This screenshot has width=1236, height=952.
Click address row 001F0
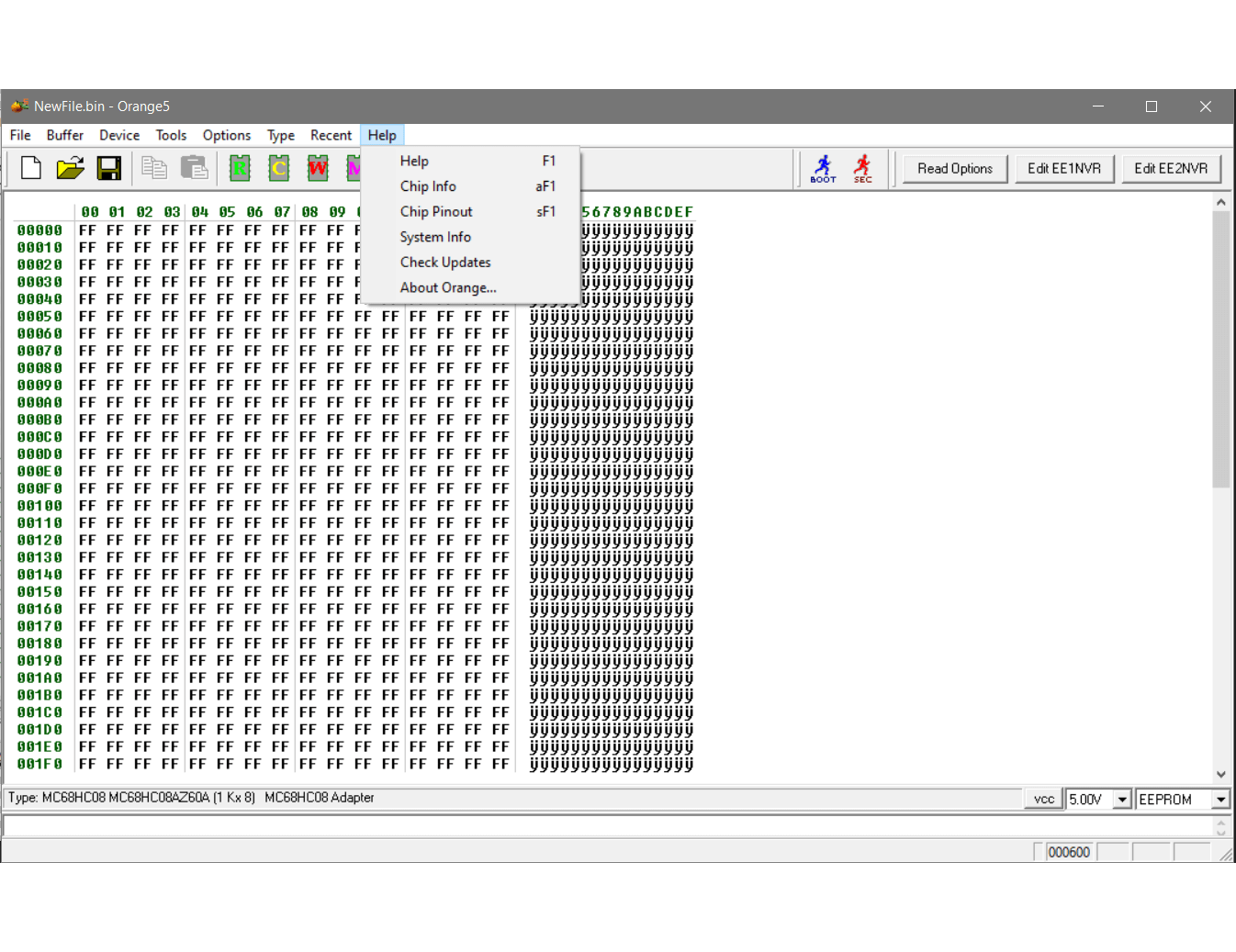tap(39, 764)
